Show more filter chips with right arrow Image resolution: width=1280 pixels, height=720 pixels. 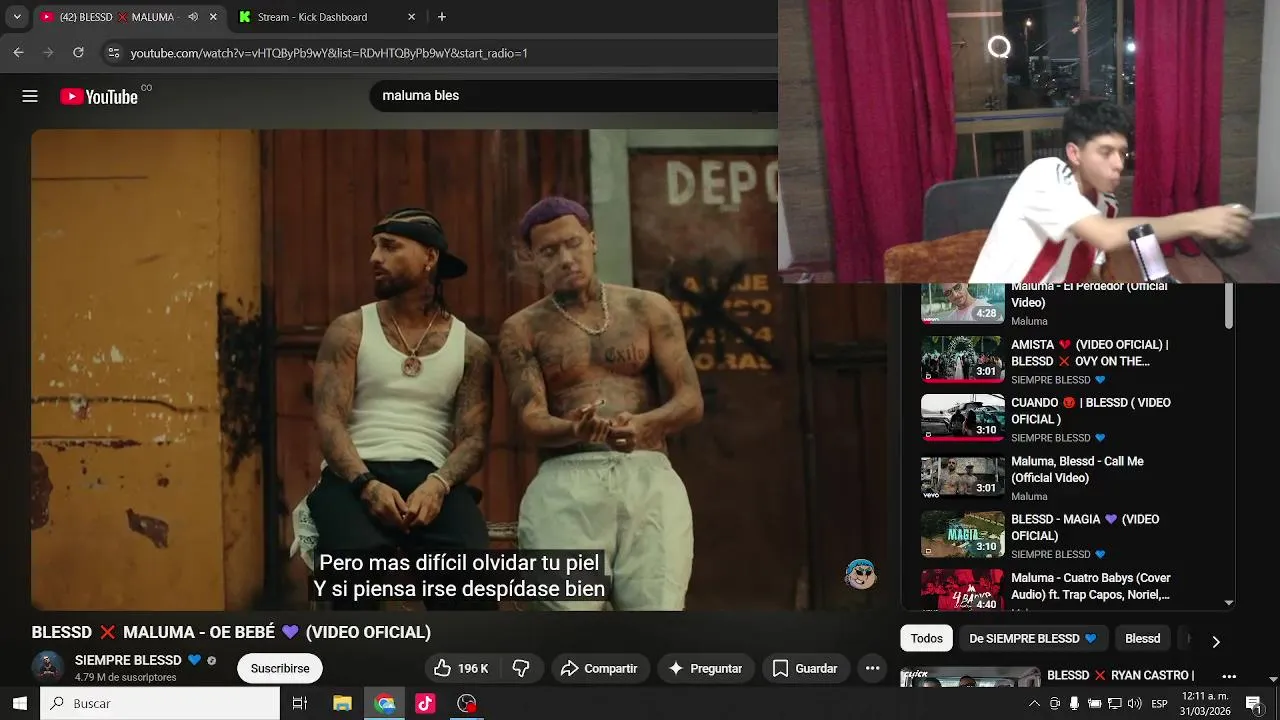pyautogui.click(x=1216, y=641)
